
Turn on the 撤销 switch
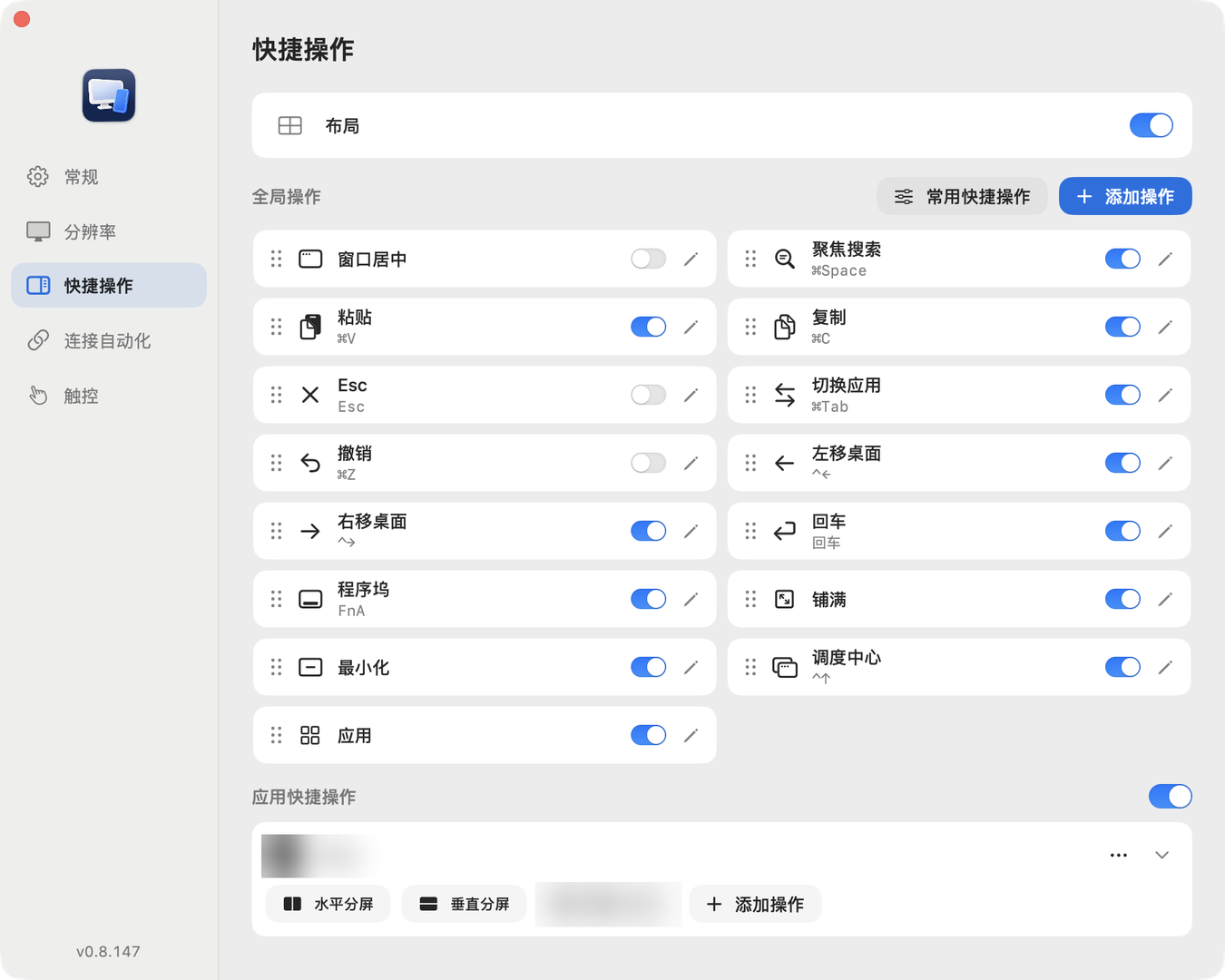click(x=648, y=463)
